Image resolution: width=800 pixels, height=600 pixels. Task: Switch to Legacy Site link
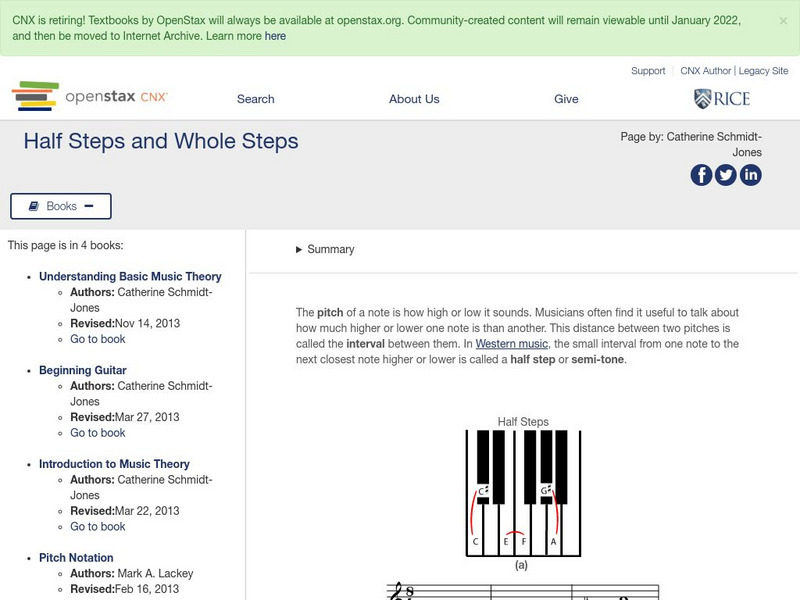tap(763, 71)
